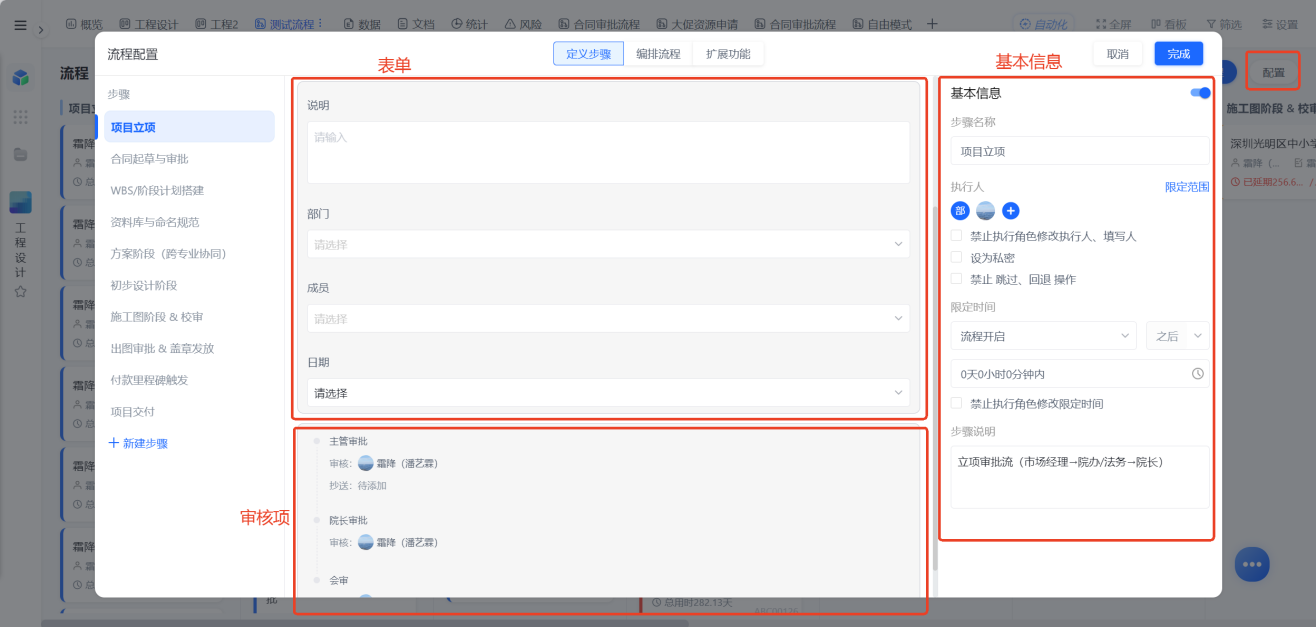Image resolution: width=1316 pixels, height=627 pixels.
Task: Select the 项目立项 step
Action: click(190, 127)
